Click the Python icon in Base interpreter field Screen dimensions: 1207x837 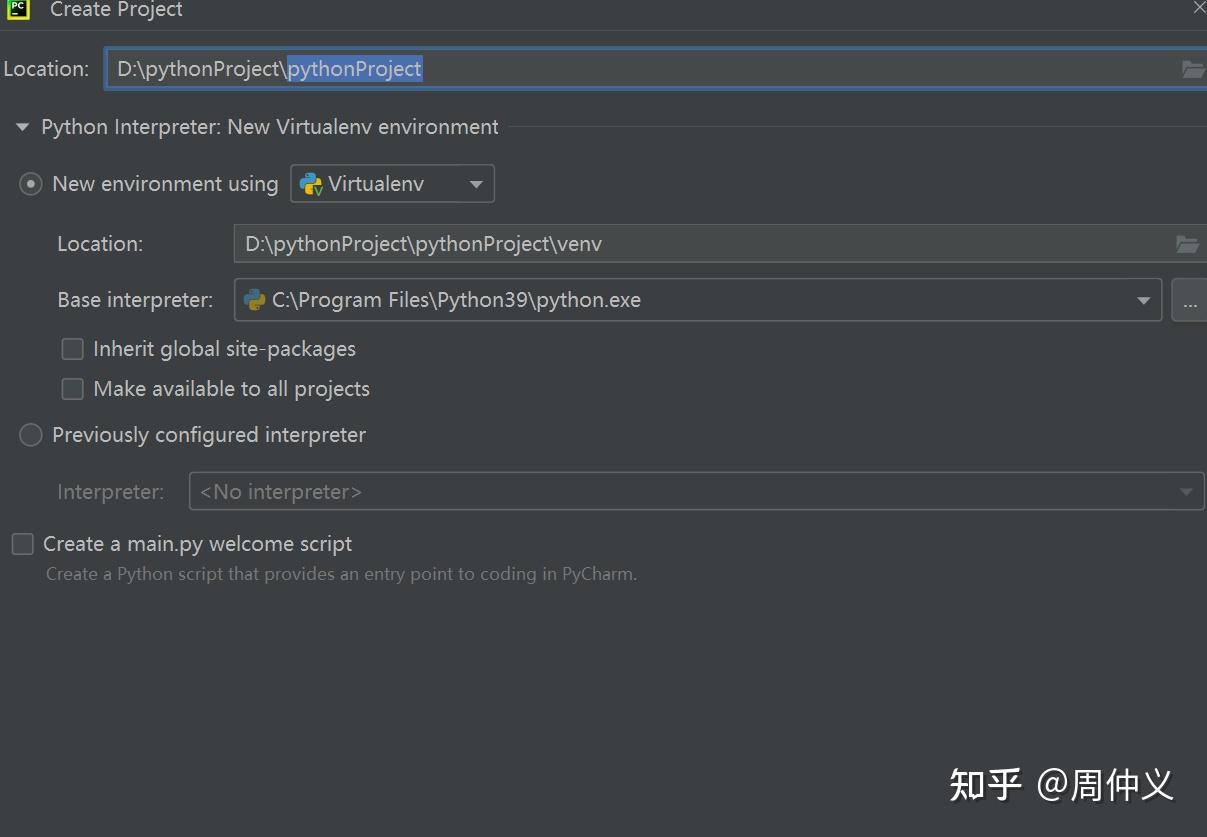[x=255, y=300]
